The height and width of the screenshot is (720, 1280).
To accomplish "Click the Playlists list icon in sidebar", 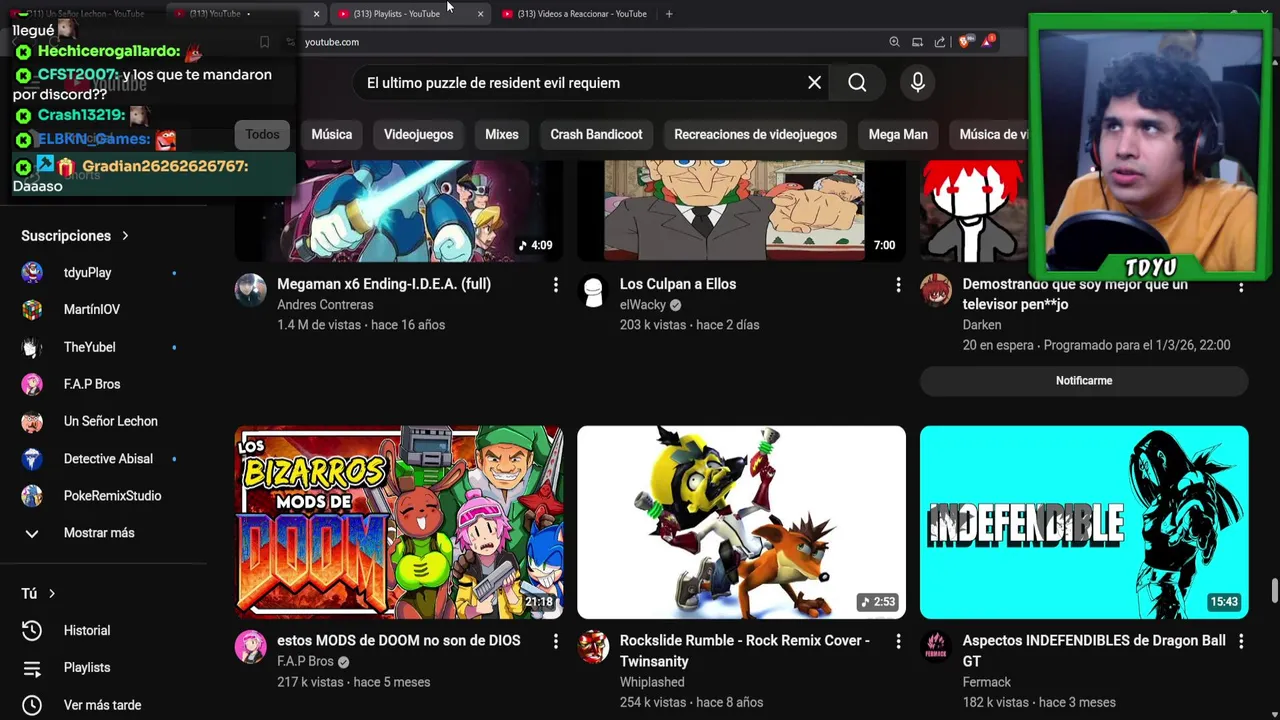I will pyautogui.click(x=32, y=668).
